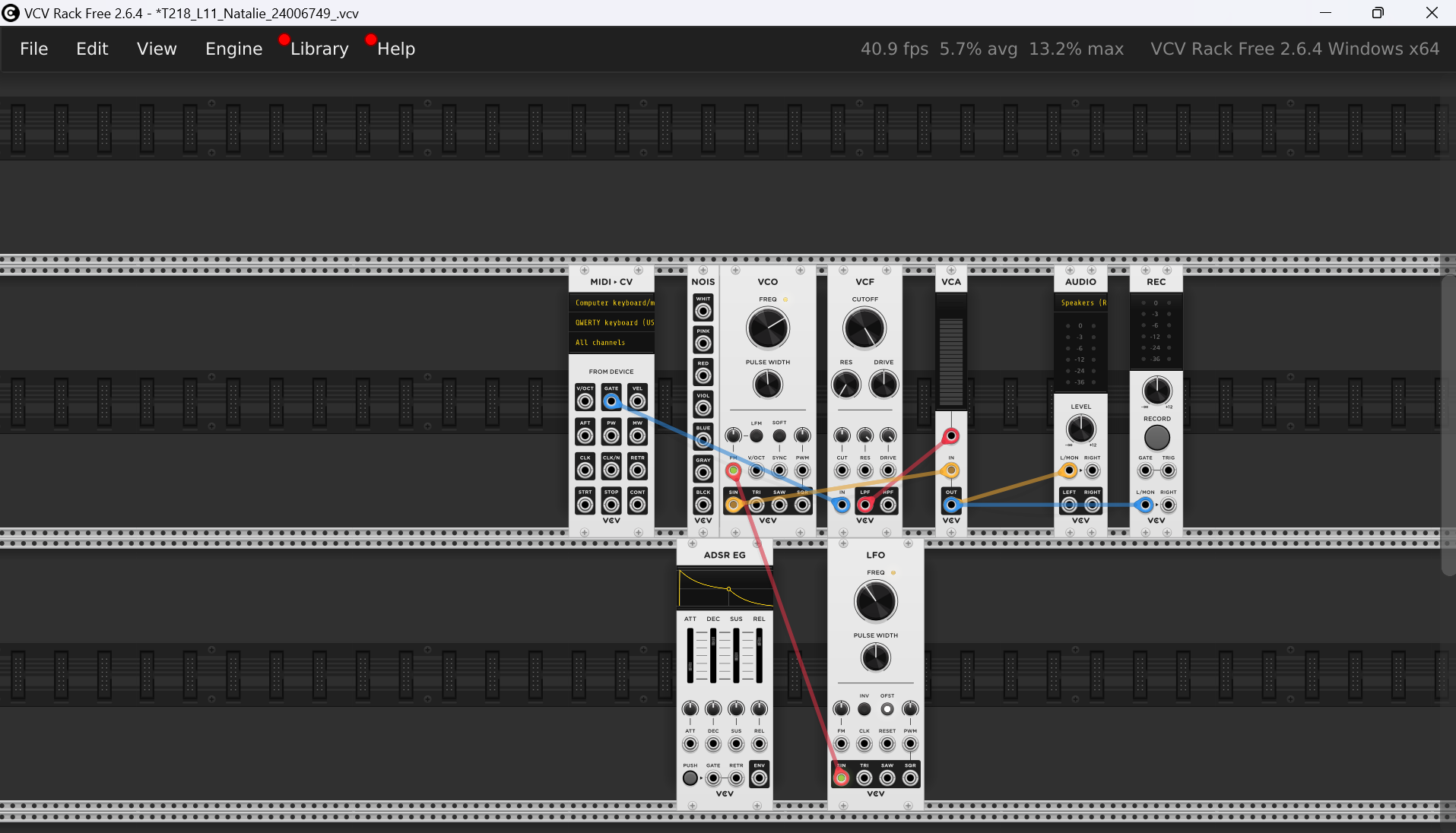Screen dimensions: 1456x833
Task: Click the VCO FREQ knob
Action: (x=768, y=329)
